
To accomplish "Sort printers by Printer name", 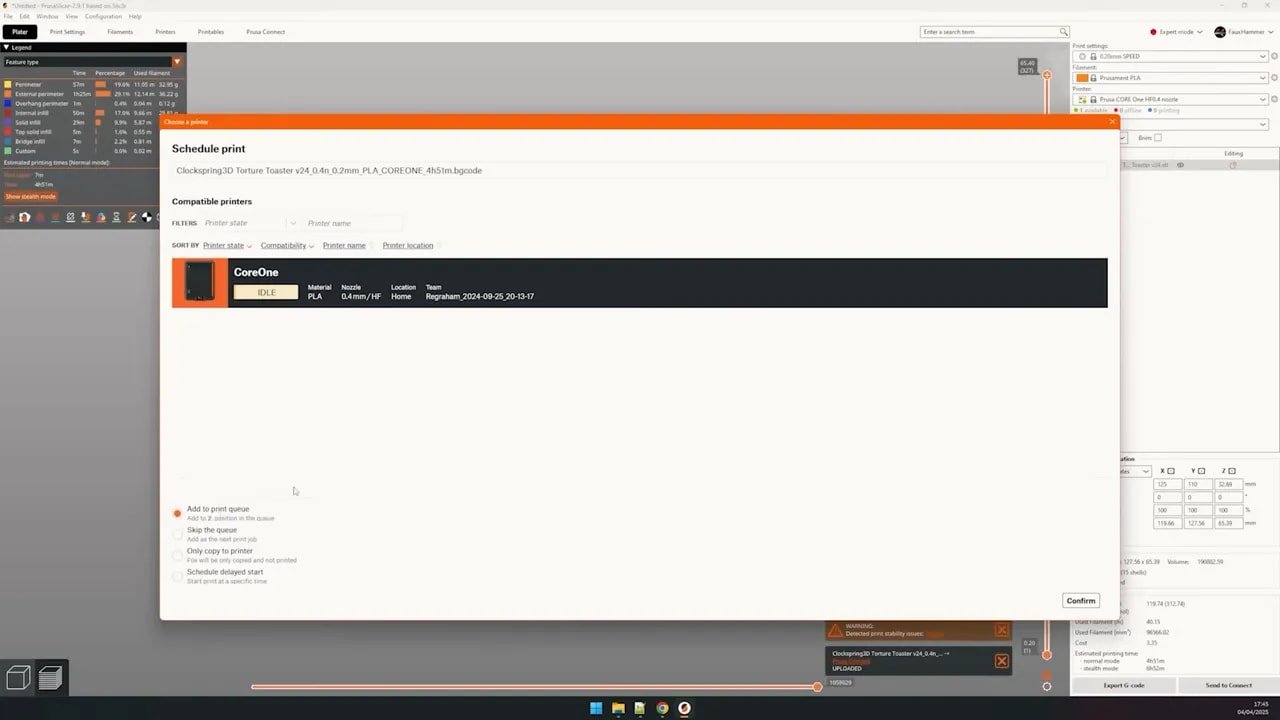I will pos(344,245).
